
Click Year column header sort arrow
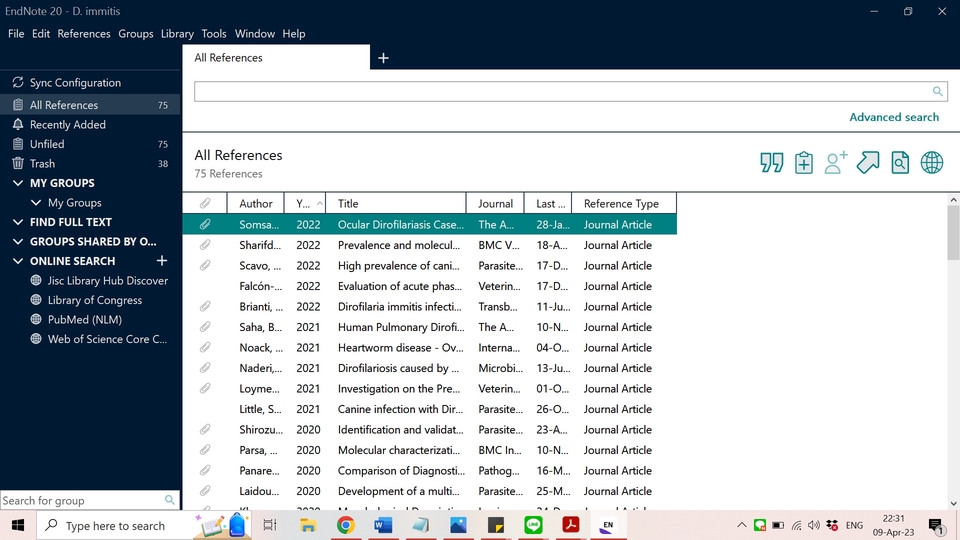point(319,203)
